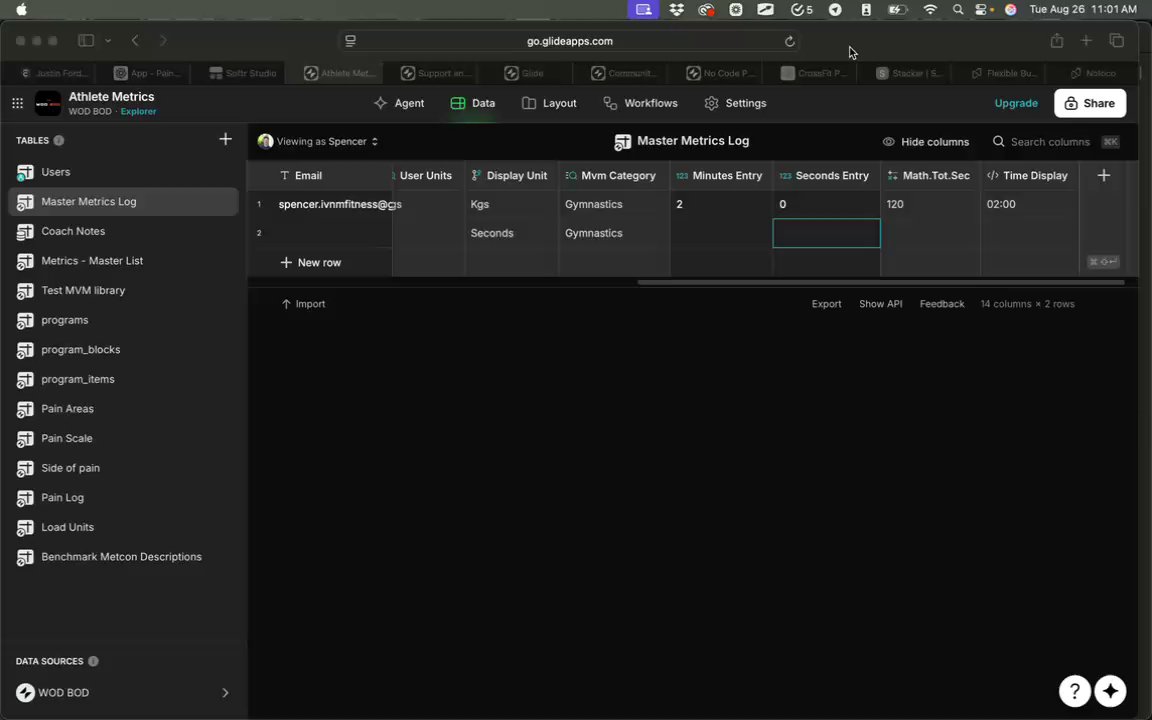Image resolution: width=1152 pixels, height=720 pixels.
Task: Select the spencer.ivnmfitness email cell
Action: (x=331, y=204)
